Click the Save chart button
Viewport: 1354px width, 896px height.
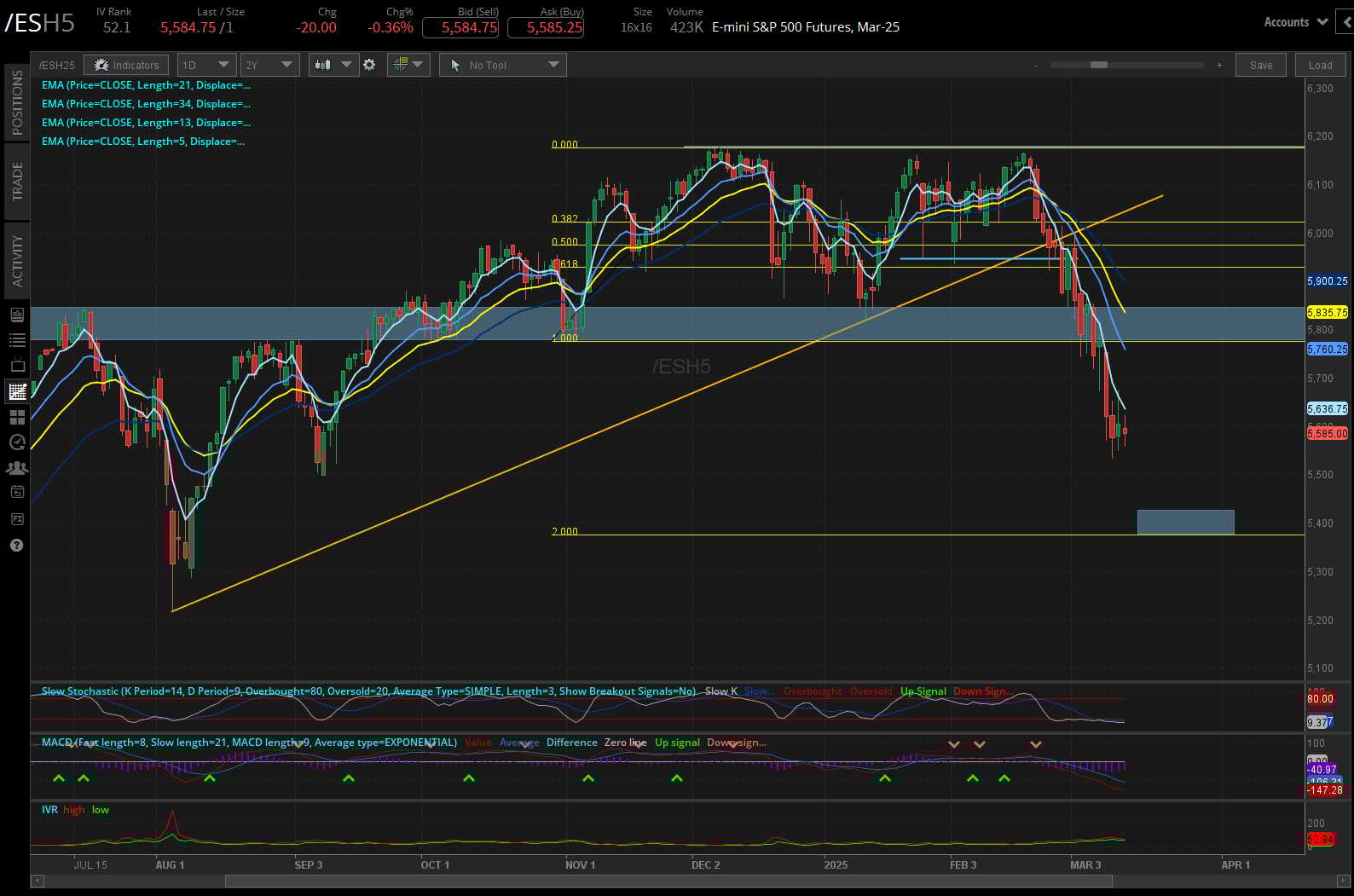coord(1261,65)
